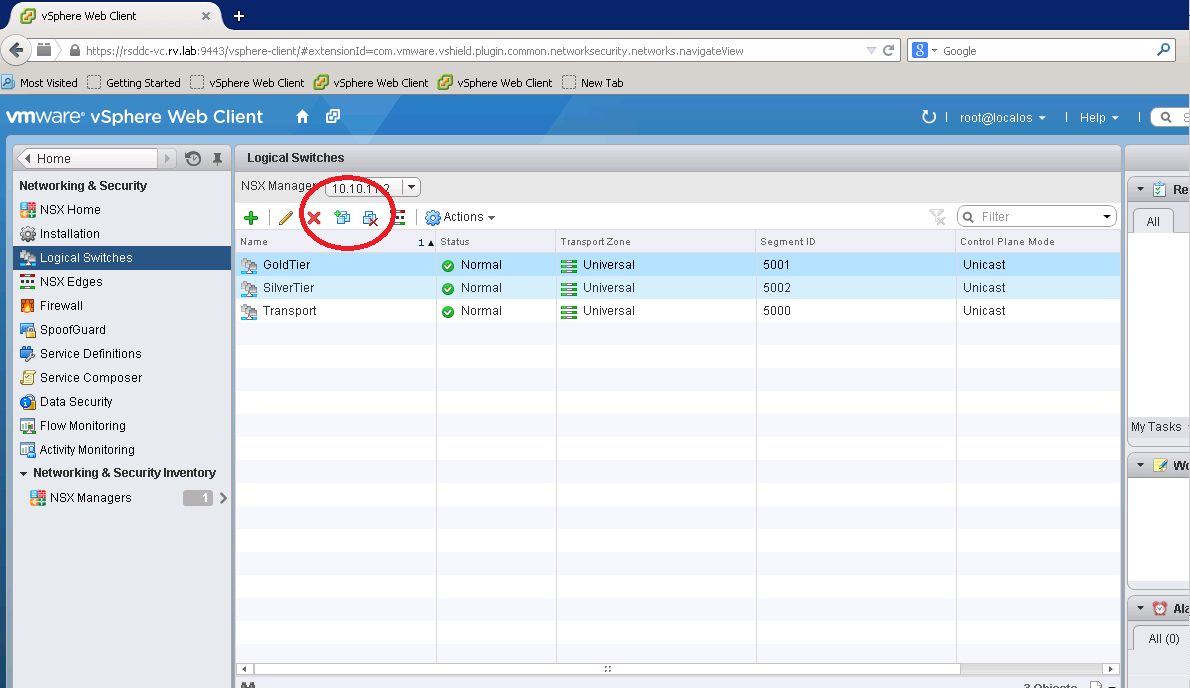1190x688 pixels.
Task: Click the Filter search field
Action: 1038,217
